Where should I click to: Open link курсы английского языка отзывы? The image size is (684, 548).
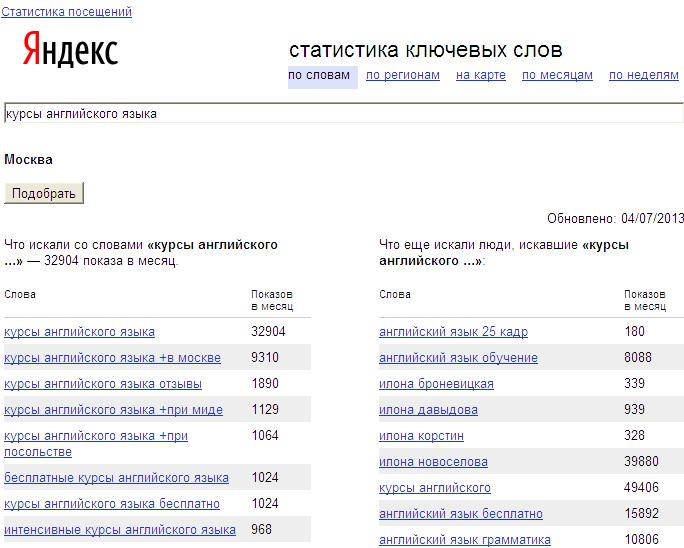[x=103, y=384]
